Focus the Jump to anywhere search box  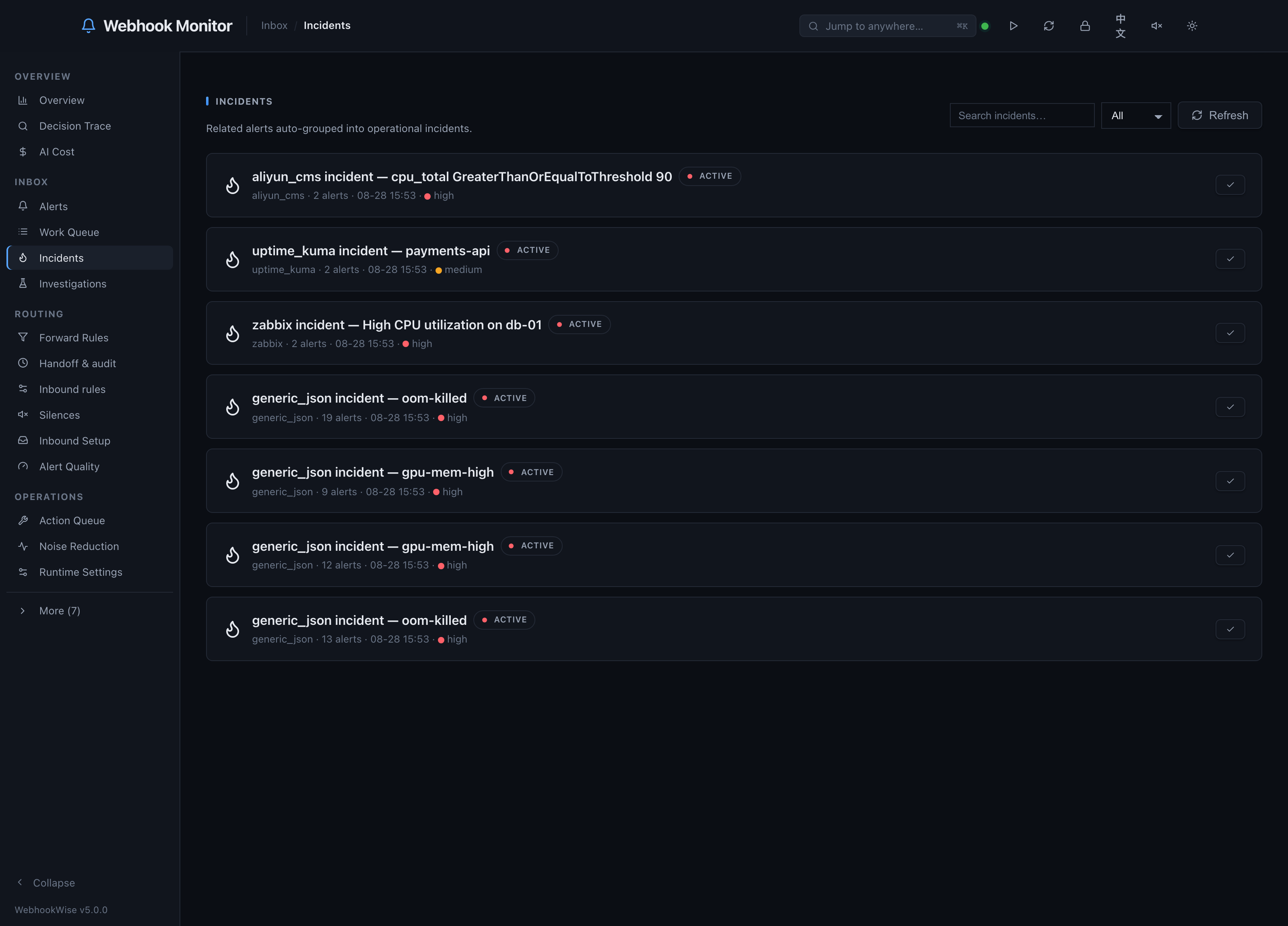[888, 26]
